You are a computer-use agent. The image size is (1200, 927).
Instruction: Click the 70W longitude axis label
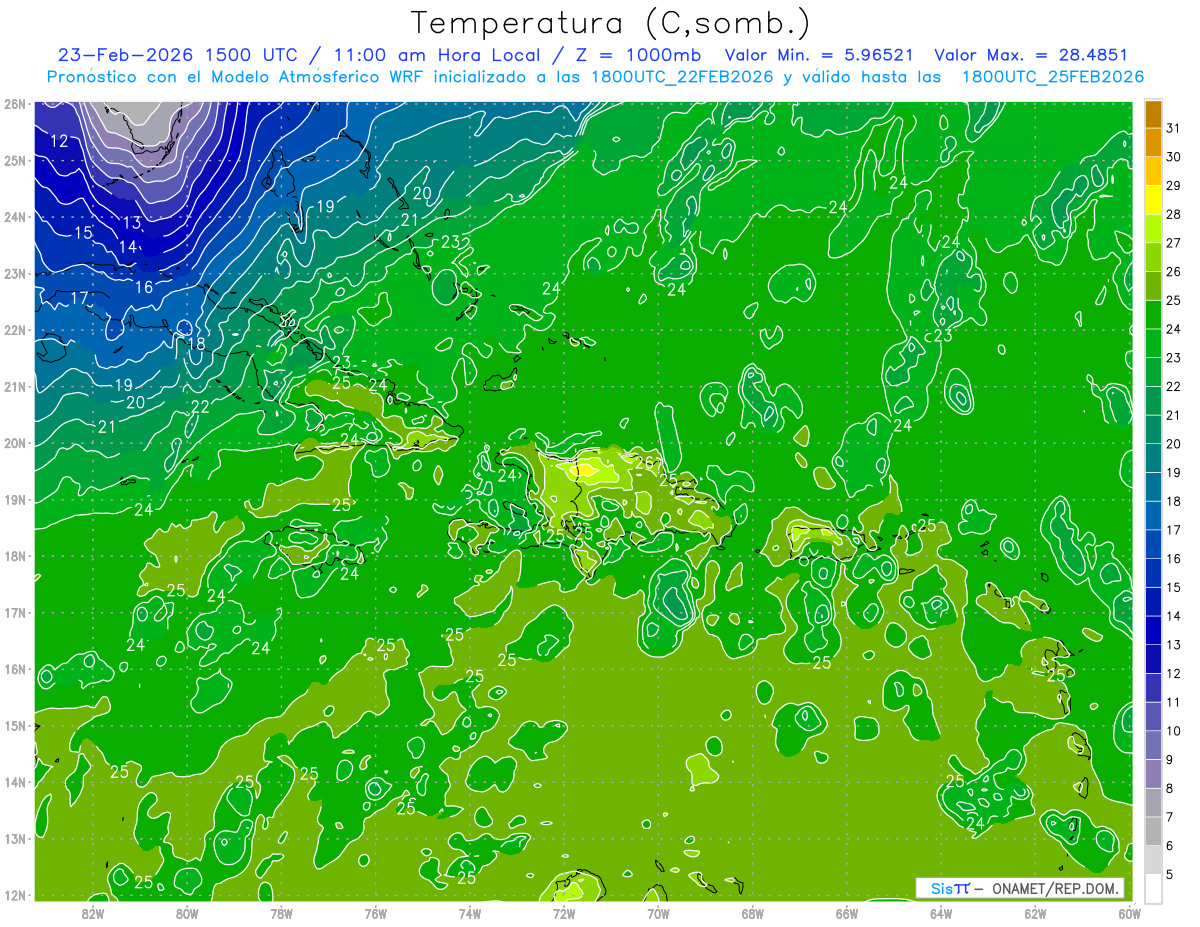coord(658,913)
